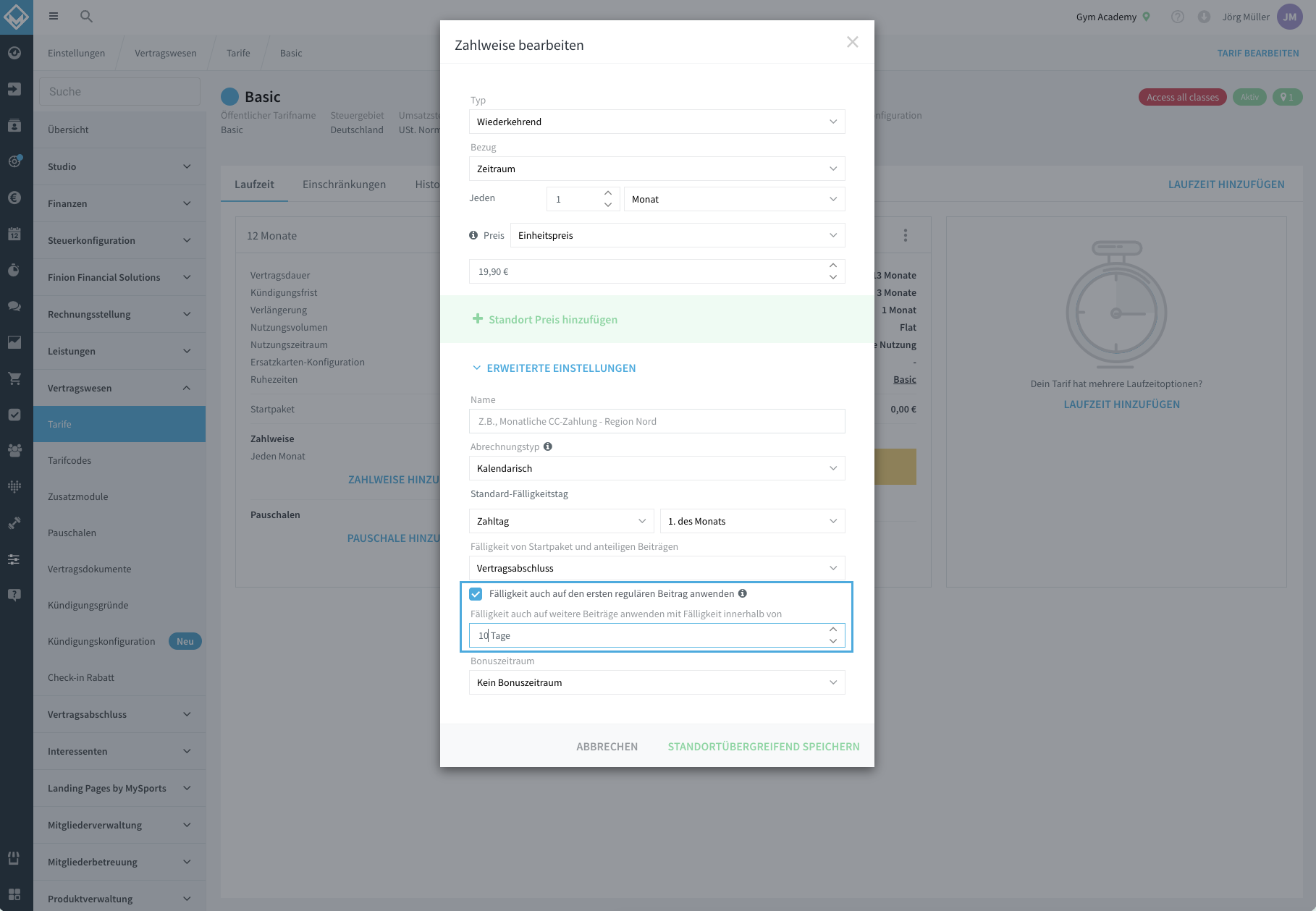1316x911 pixels.
Task: Go to Übersicht in the sidebar
Action: (x=119, y=130)
